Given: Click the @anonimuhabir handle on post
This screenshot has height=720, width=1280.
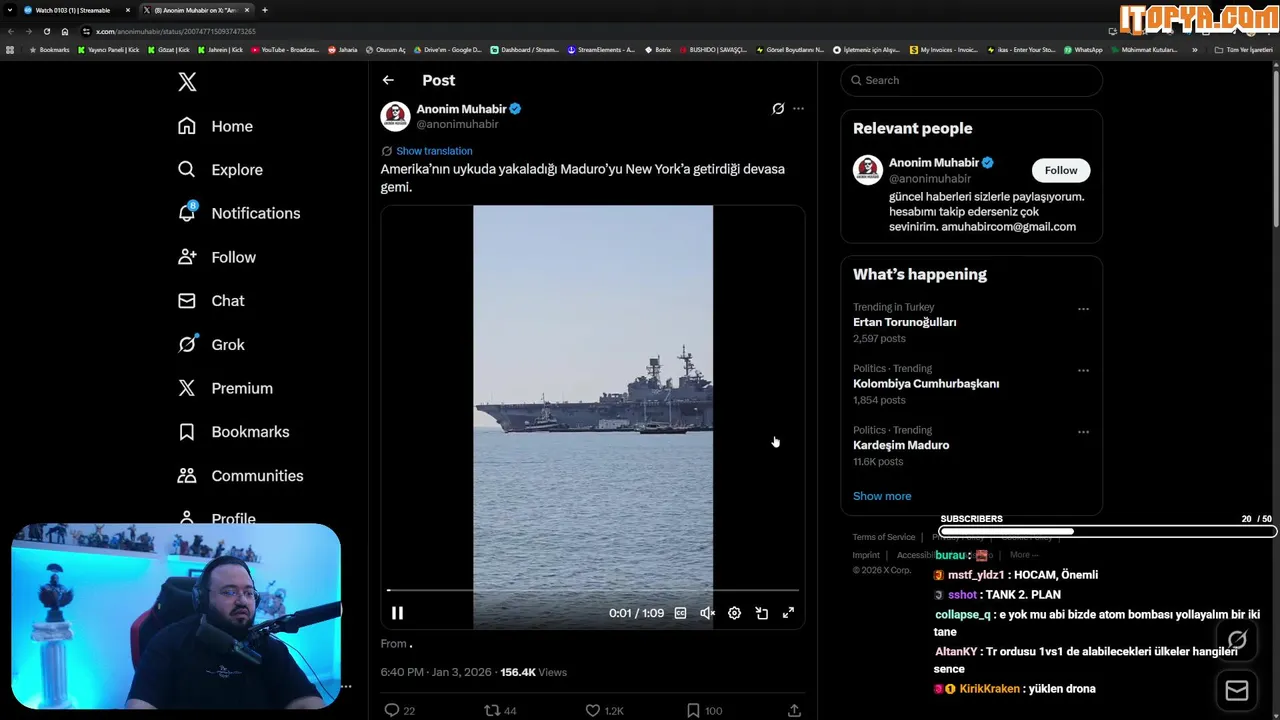Looking at the screenshot, I should pyautogui.click(x=457, y=124).
